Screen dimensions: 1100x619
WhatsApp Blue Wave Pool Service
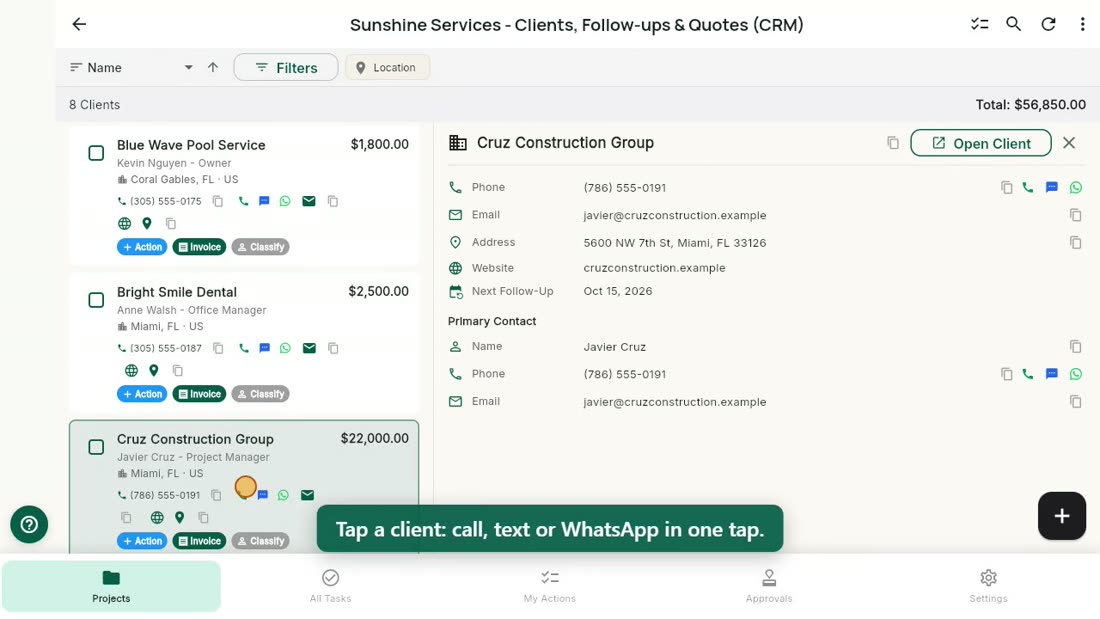285,201
